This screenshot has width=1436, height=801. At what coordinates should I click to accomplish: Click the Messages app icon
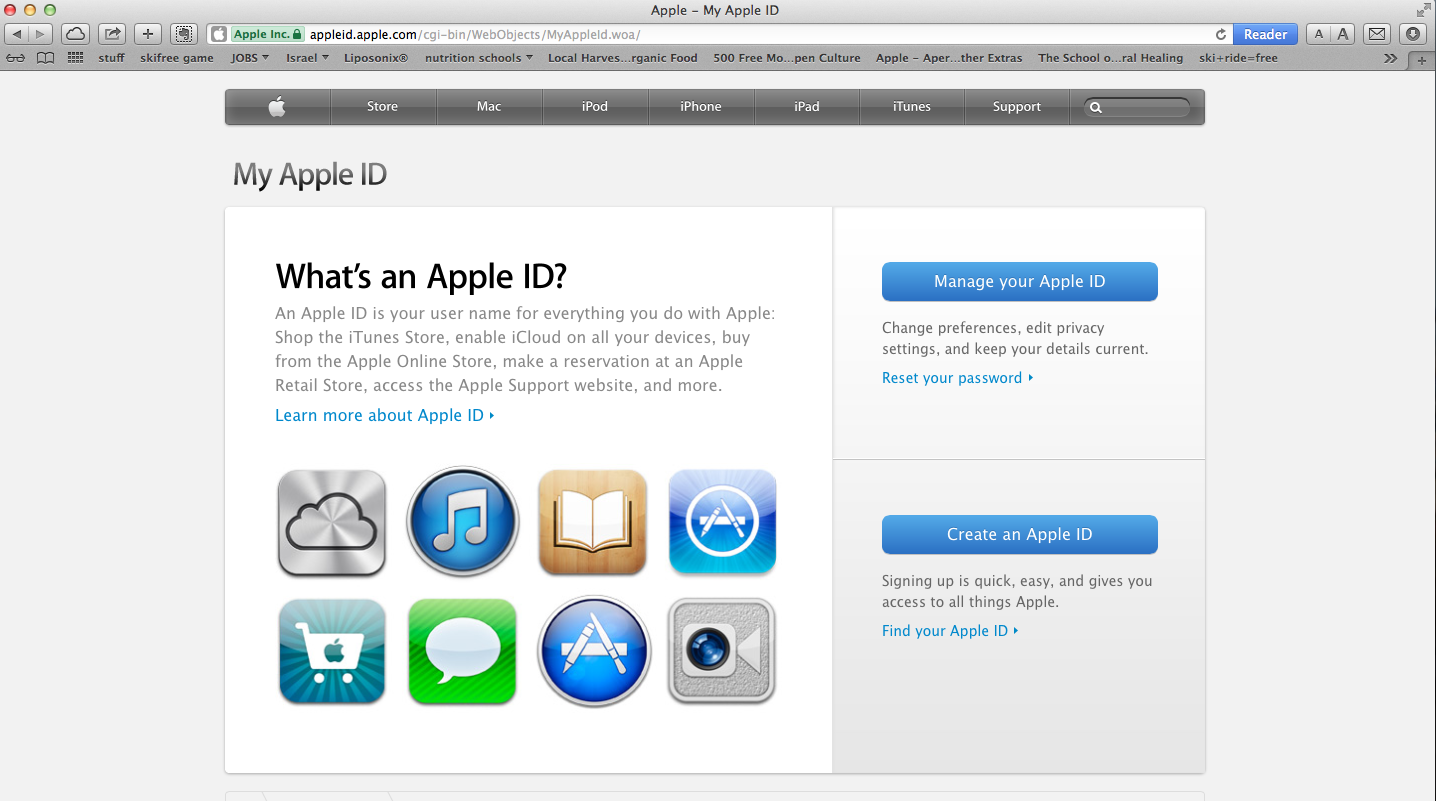click(461, 651)
